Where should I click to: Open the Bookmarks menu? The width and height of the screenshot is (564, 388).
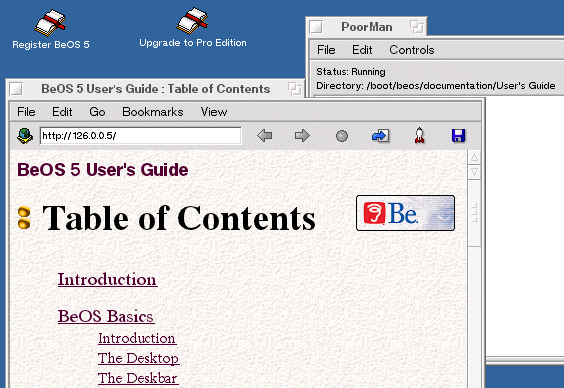pyautogui.click(x=153, y=112)
